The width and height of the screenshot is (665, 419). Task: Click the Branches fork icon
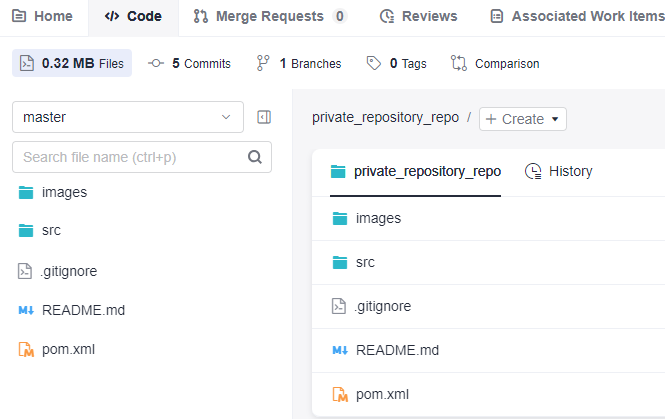pyautogui.click(x=263, y=63)
